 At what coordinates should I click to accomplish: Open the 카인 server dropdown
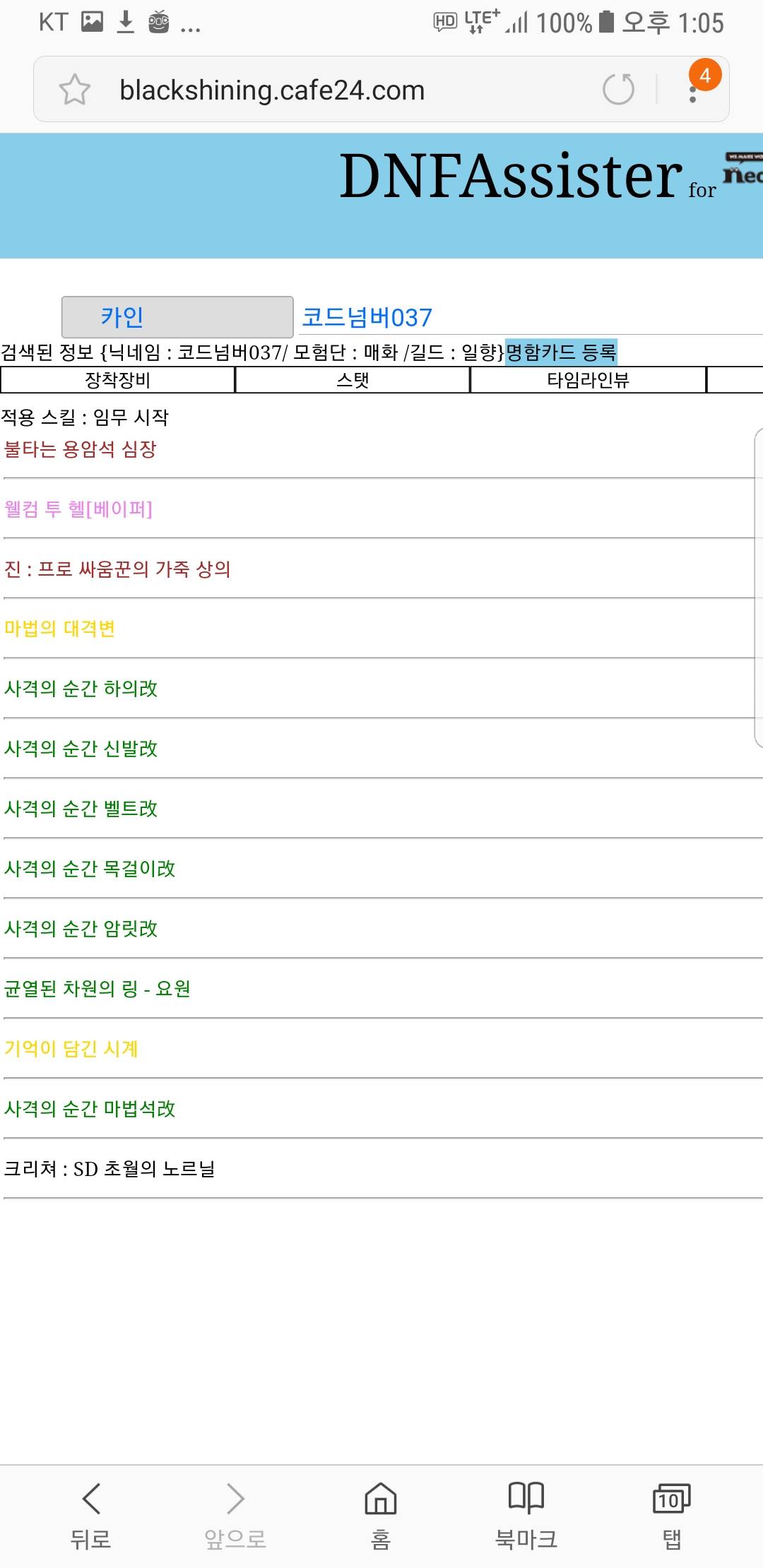[177, 317]
